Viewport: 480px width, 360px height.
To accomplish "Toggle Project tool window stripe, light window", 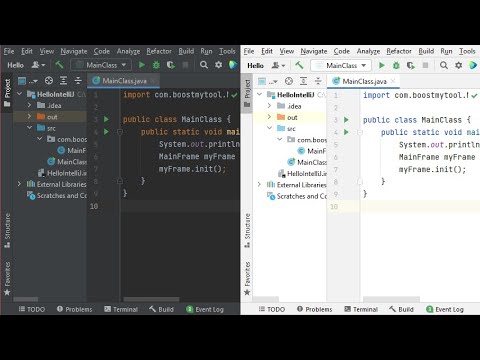I will click(x=247, y=93).
